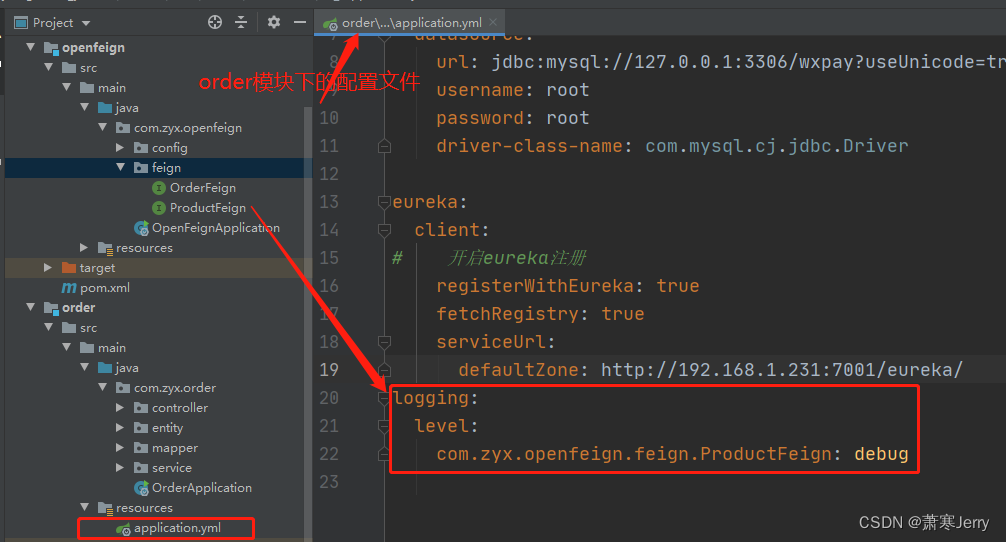Fold the serviceUrl block at line 18
The height and width of the screenshot is (542, 1006).
point(384,342)
